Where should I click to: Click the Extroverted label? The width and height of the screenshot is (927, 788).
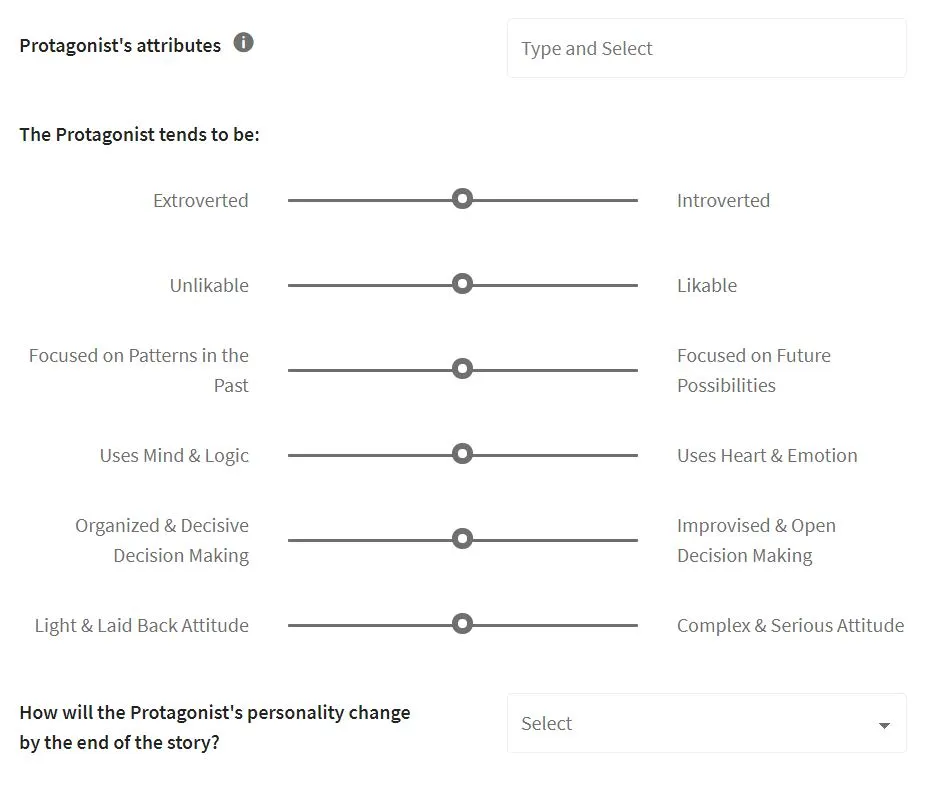(200, 200)
